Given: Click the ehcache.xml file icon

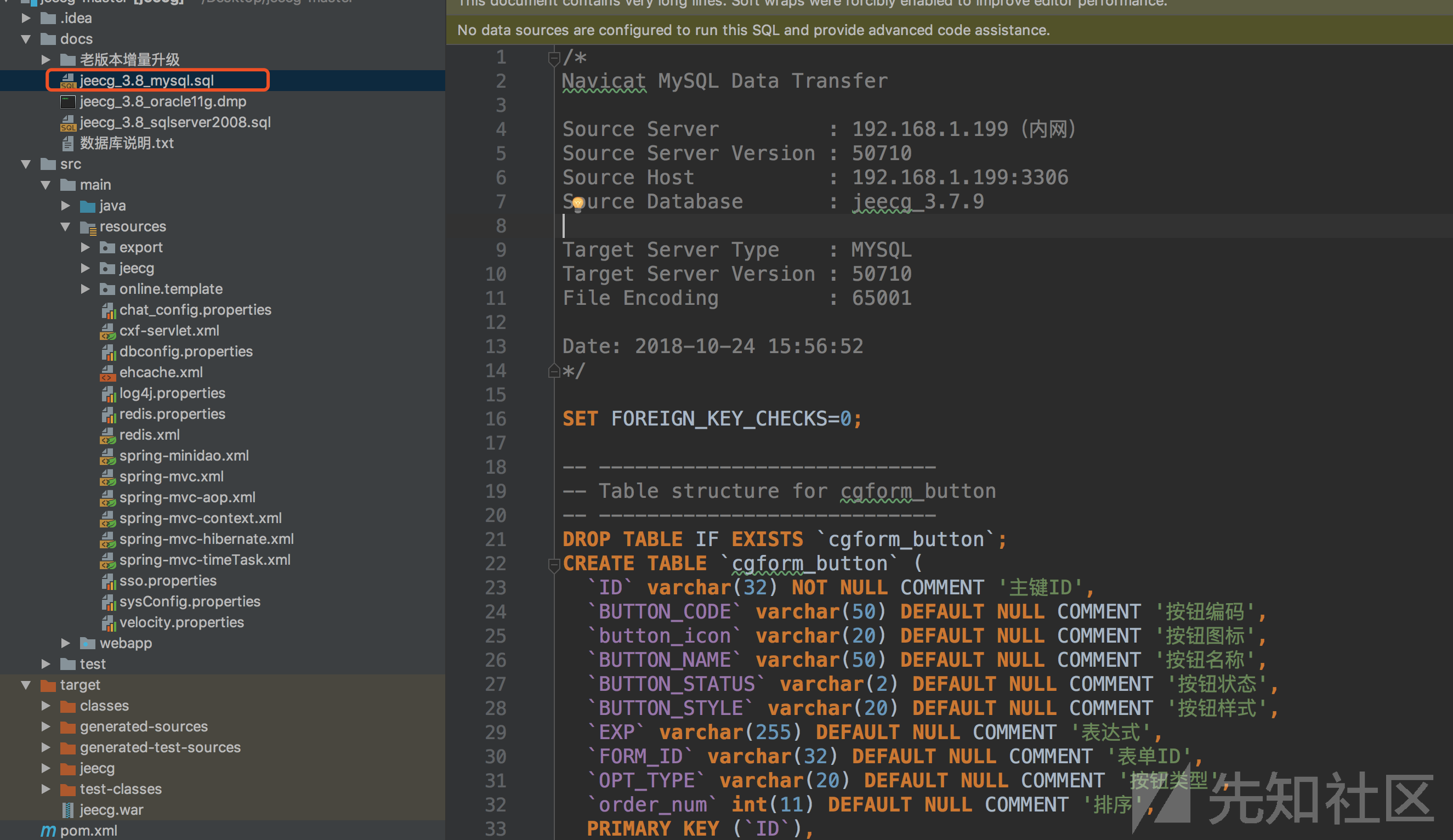Looking at the screenshot, I should click(x=108, y=372).
